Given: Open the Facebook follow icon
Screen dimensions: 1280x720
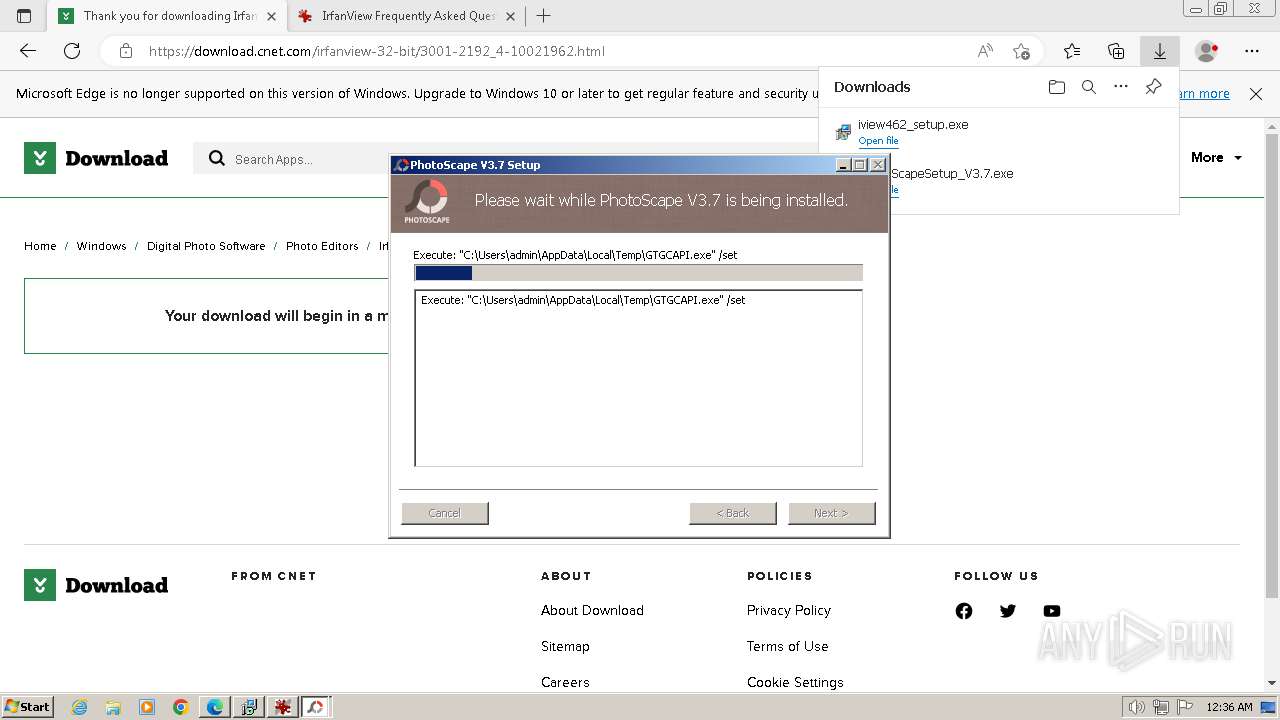Looking at the screenshot, I should point(964,611).
